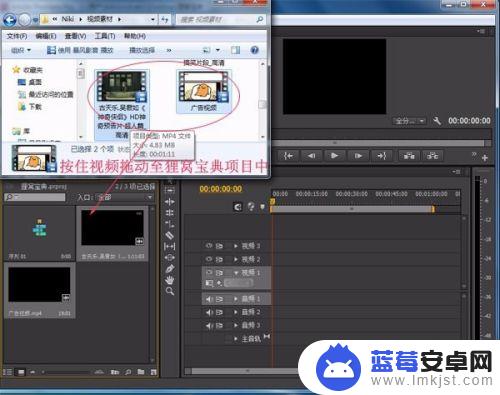
Task: Mute the 音频 1 track speaker
Action: click(209, 299)
